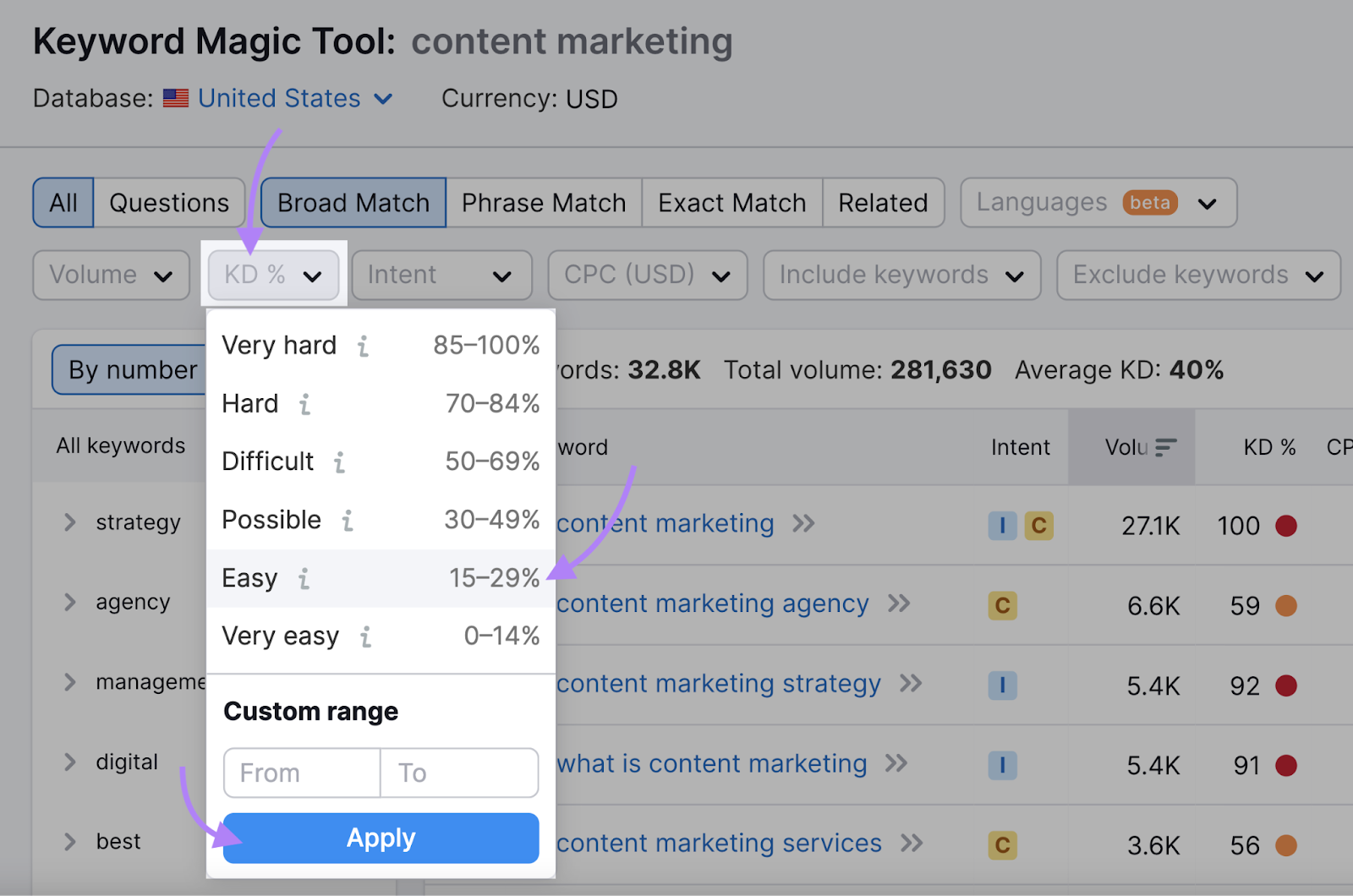Click the United States flag icon
The image size is (1353, 896).
pos(176,99)
